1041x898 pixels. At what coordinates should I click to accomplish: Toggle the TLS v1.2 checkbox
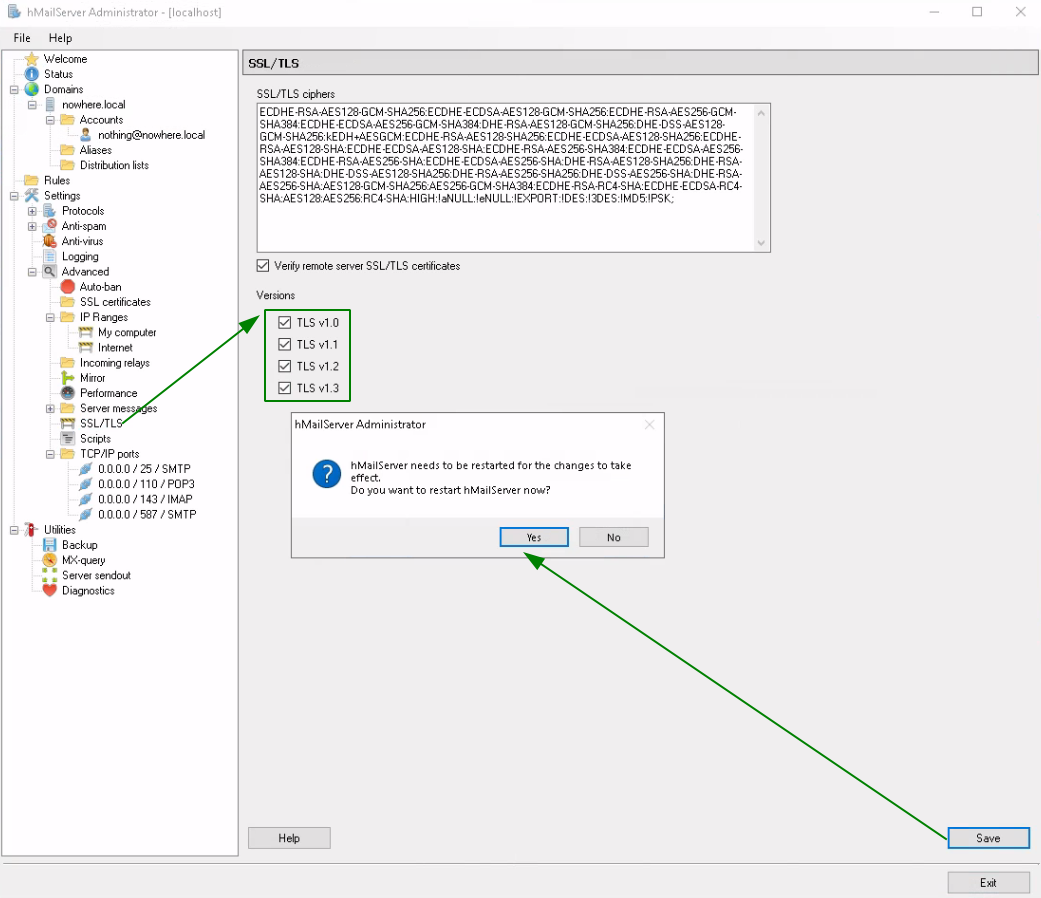(x=285, y=366)
